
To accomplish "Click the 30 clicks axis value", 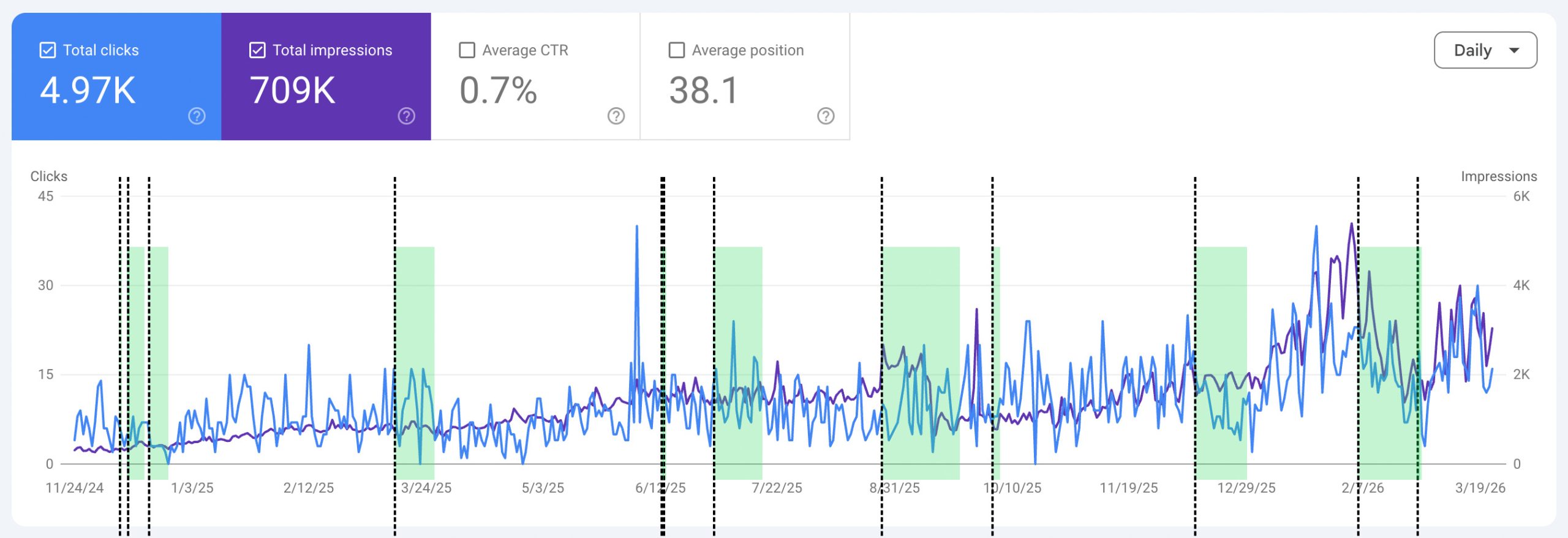I will pos(46,285).
